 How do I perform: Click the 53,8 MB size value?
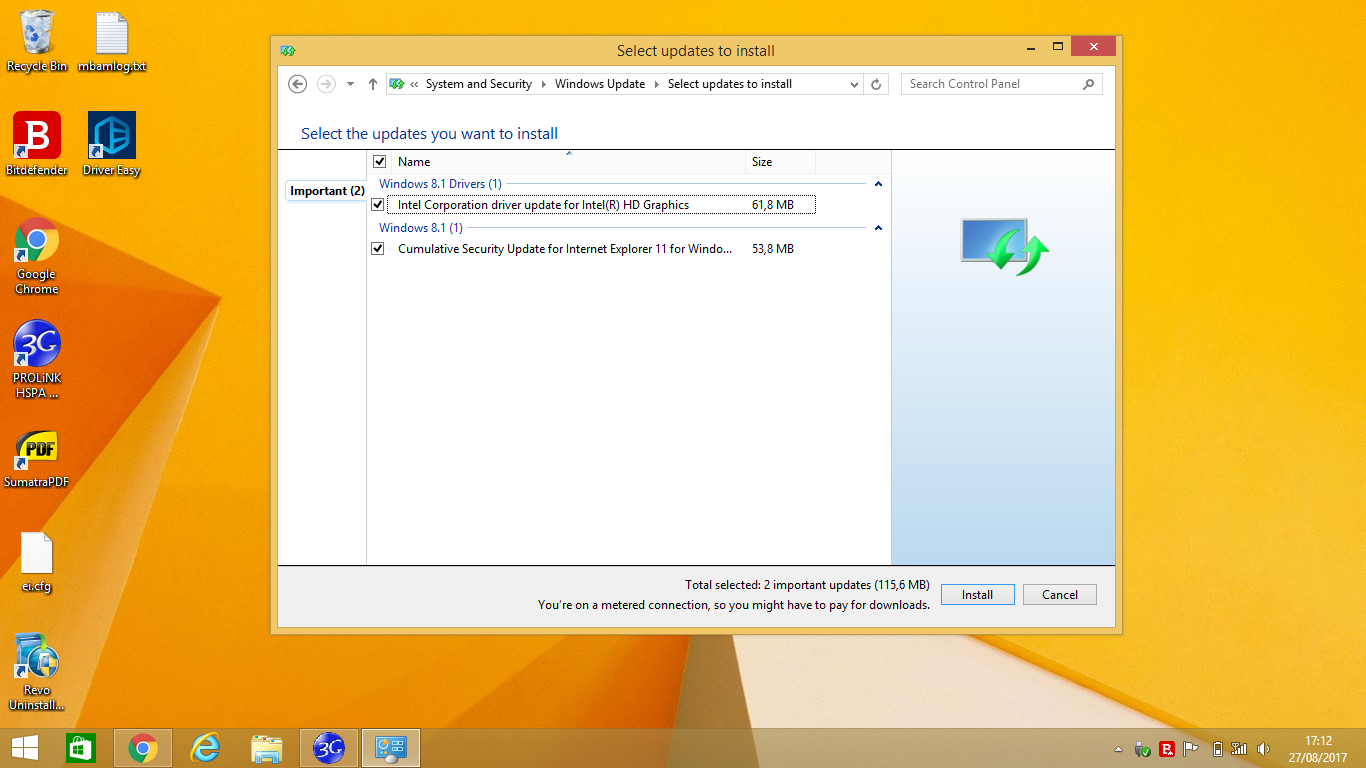pos(773,249)
